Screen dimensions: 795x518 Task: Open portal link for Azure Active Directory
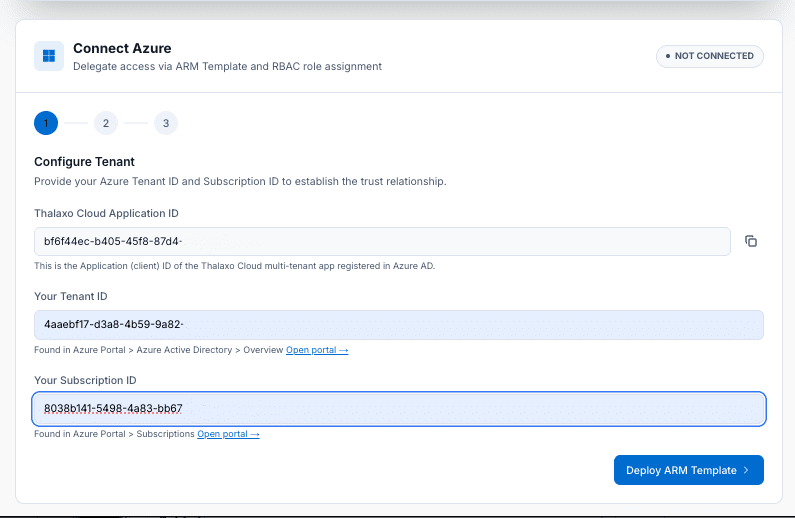317,350
